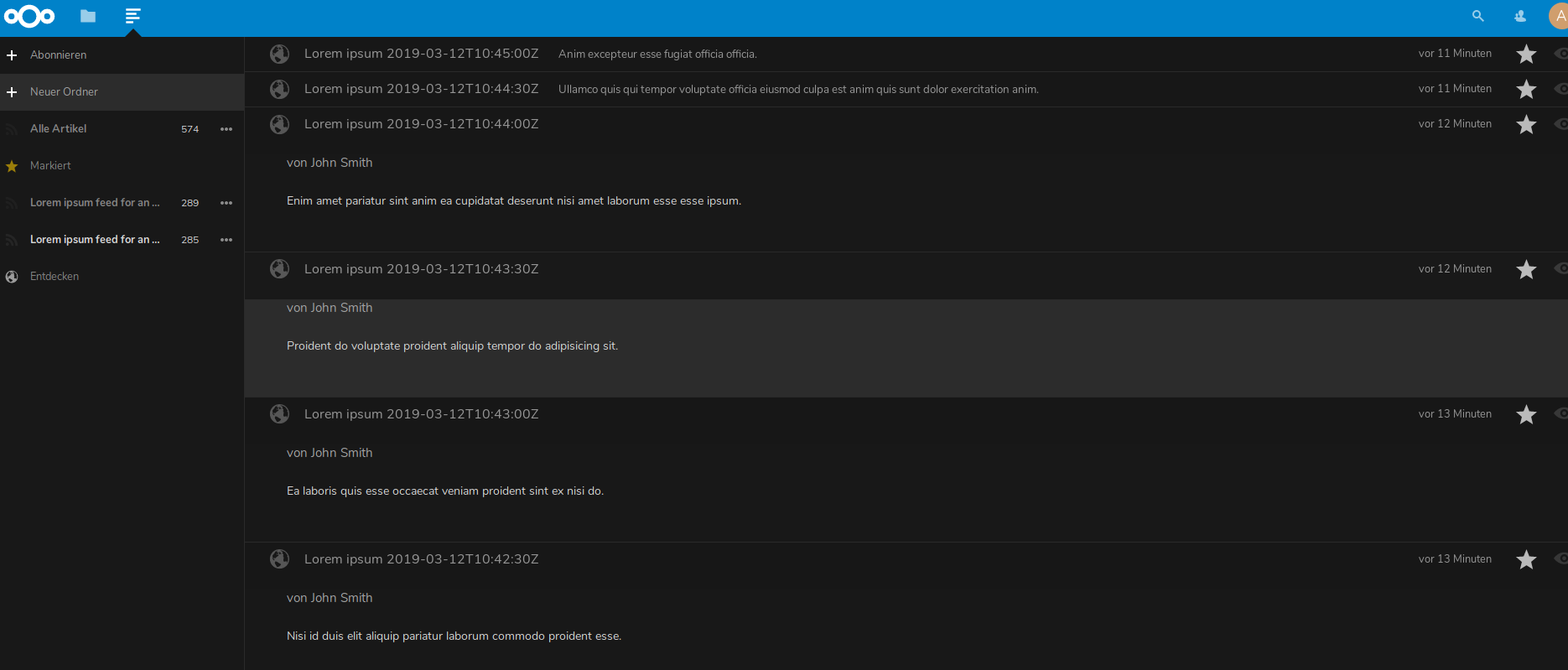Open article title Lorem ipsum 2019-03-12T10:44:00Z
This screenshot has width=1568, height=670.
pyautogui.click(x=421, y=124)
